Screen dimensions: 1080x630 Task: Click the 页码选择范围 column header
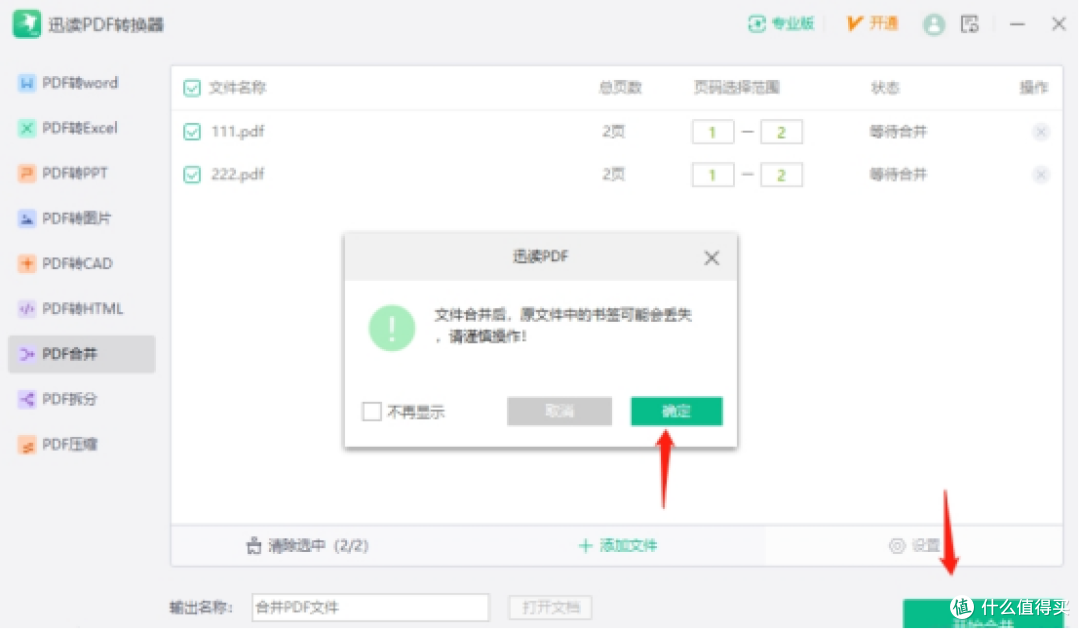[736, 88]
